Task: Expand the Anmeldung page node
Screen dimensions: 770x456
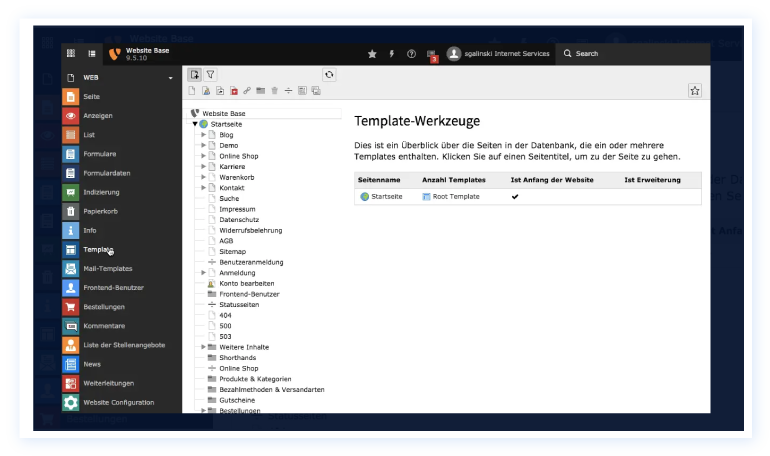Action: pyautogui.click(x=203, y=272)
